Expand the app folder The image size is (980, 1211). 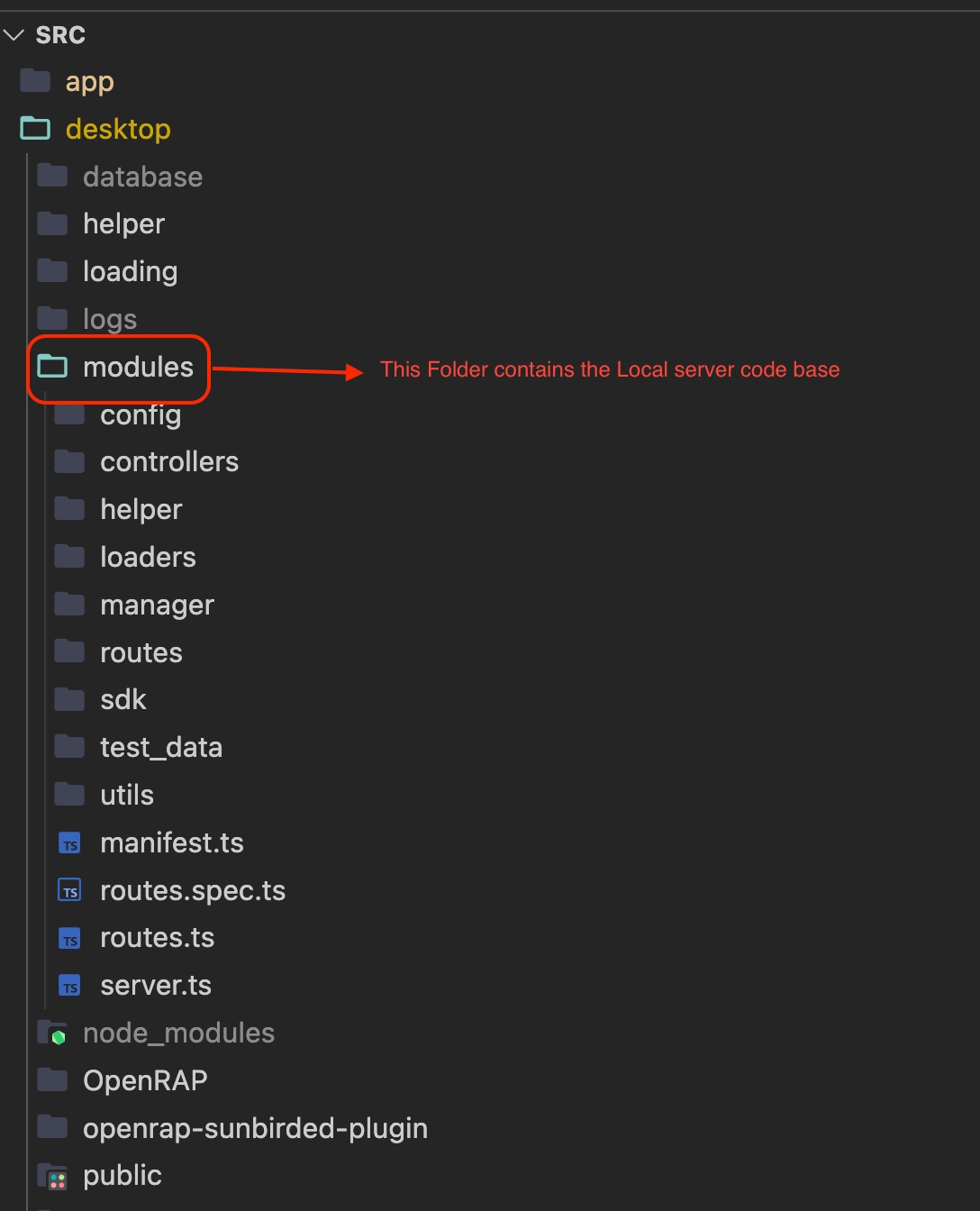click(89, 82)
